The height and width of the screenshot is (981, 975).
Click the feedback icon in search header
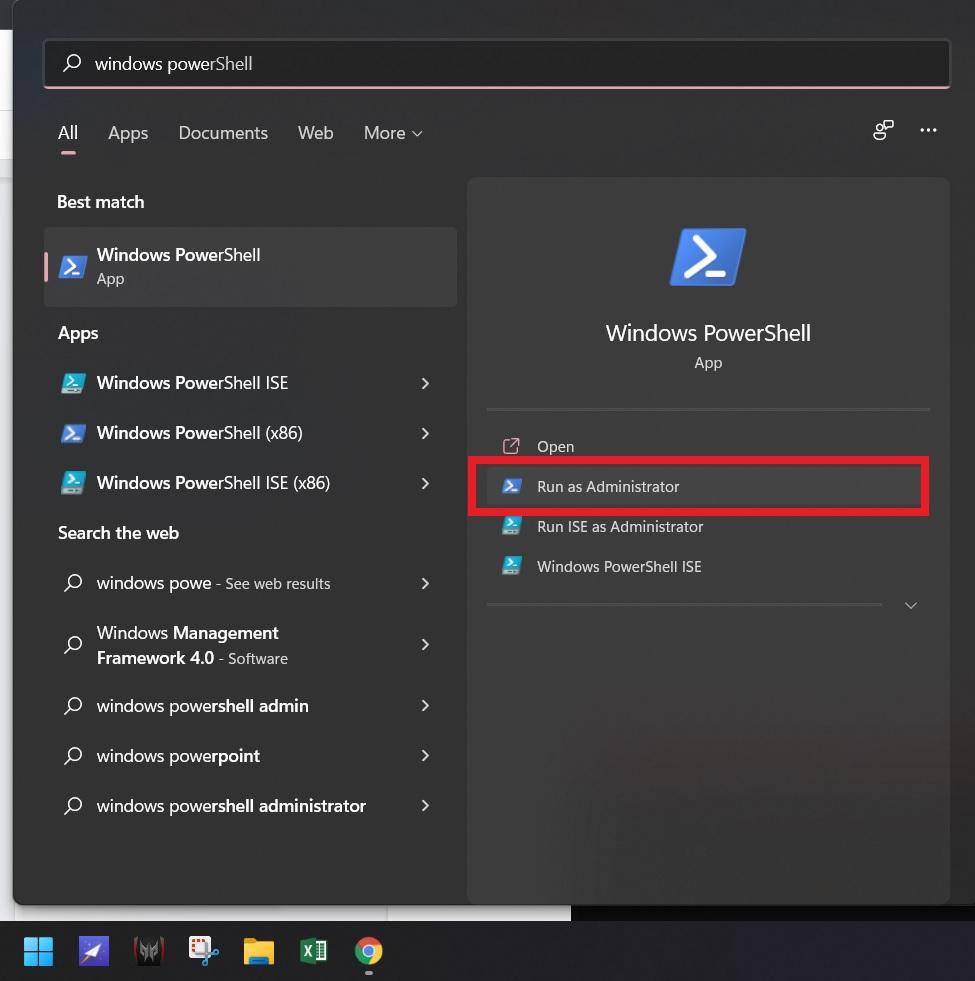[883, 131]
